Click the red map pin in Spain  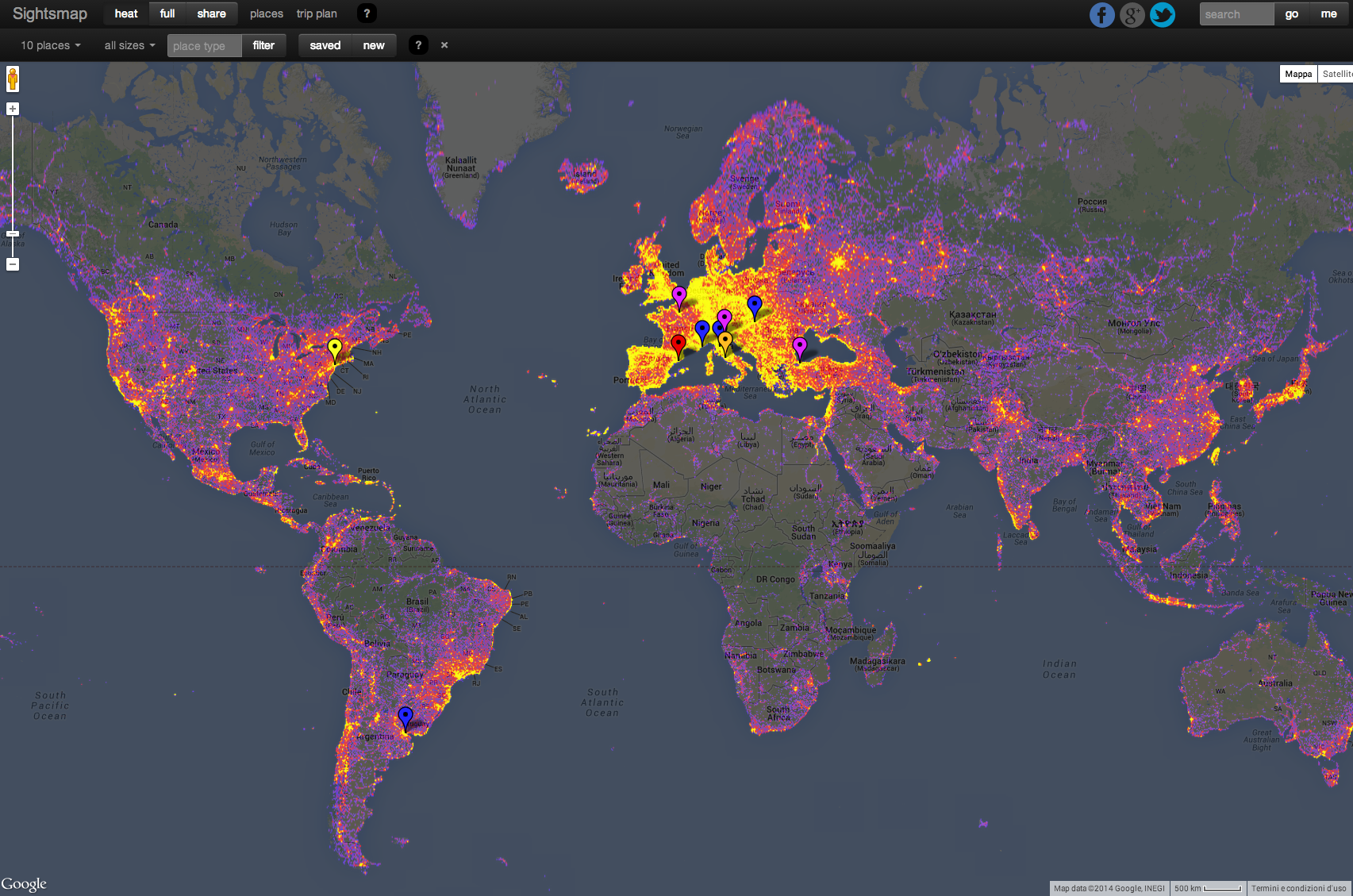coord(678,344)
